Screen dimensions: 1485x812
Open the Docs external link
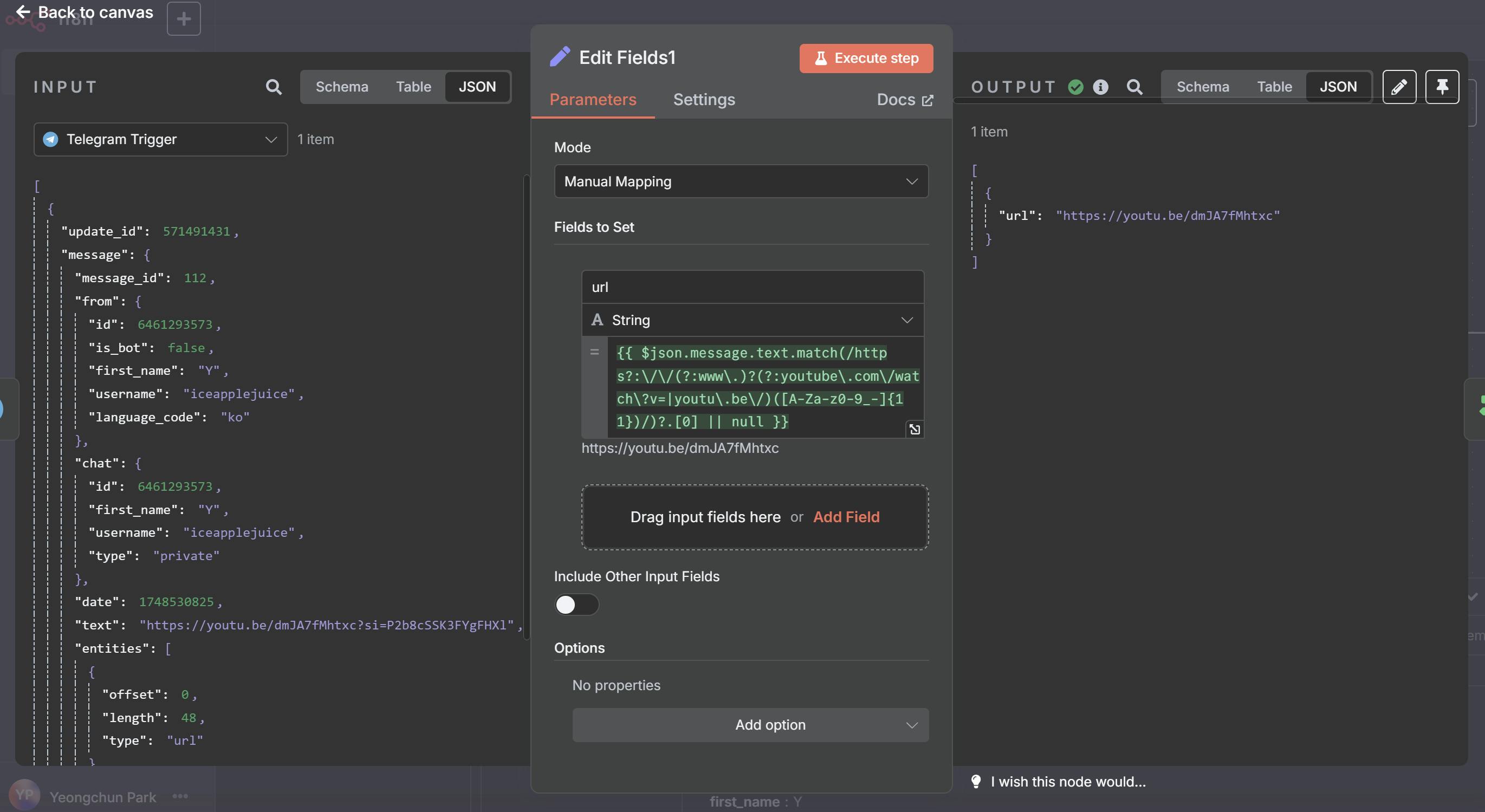pos(904,100)
